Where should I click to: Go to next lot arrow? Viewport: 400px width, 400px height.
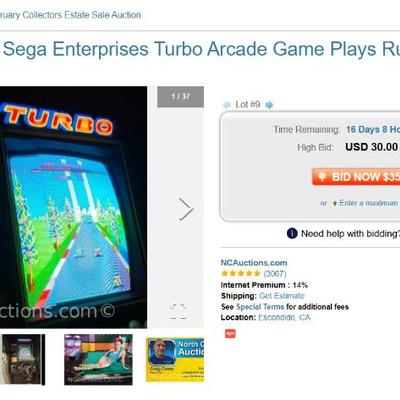(269, 105)
